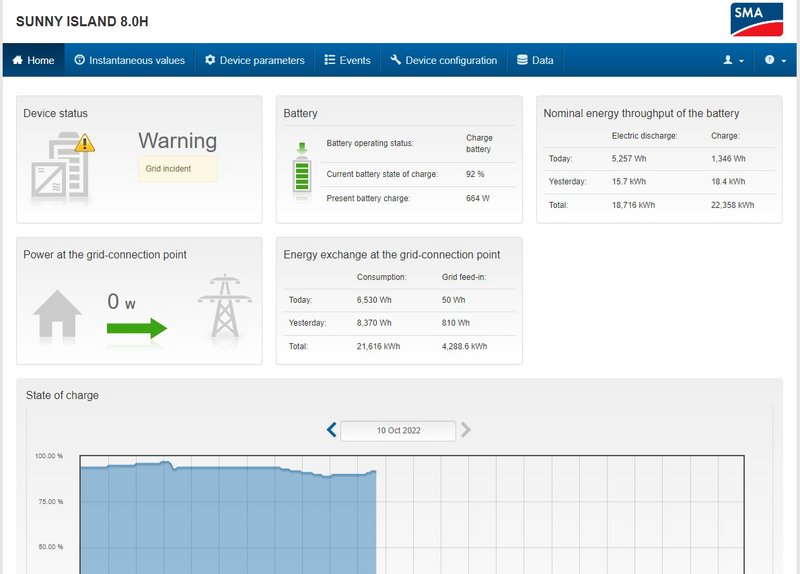The image size is (800, 574).
Task: Click the State of charge graph area
Action: pos(412,514)
